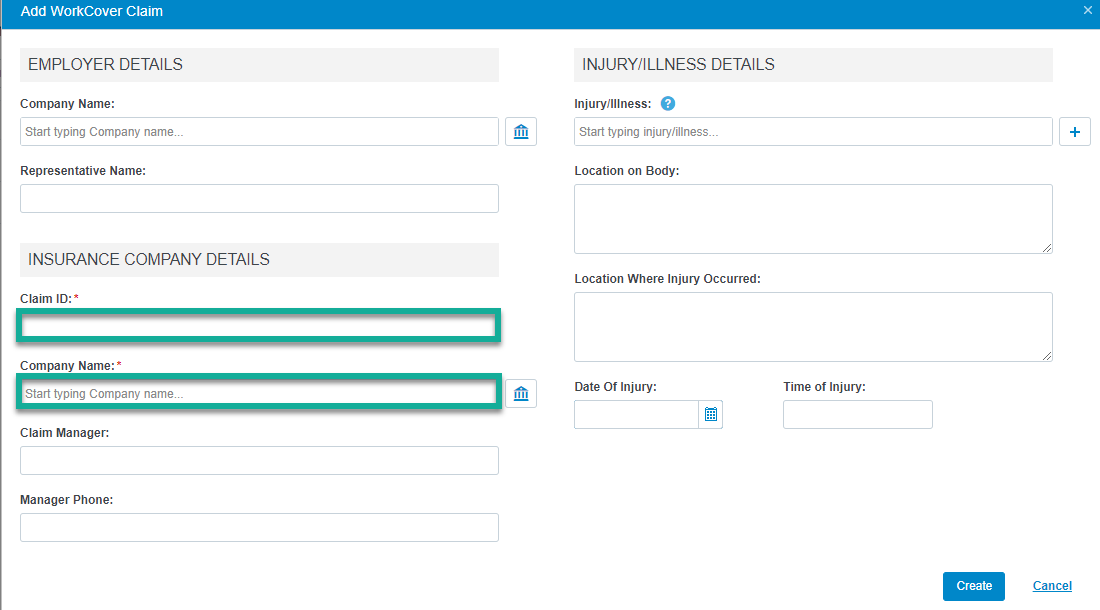Cancel the claim via Cancel link
1100x610 pixels.
point(1052,586)
